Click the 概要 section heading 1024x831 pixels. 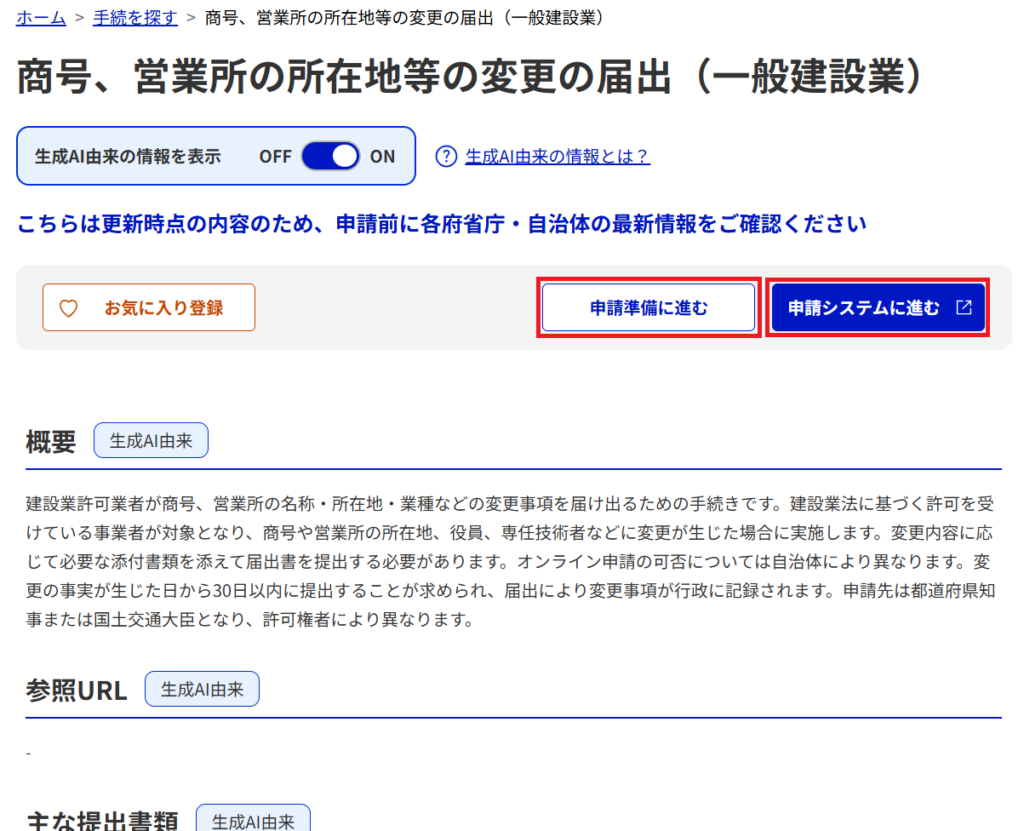tap(51, 442)
